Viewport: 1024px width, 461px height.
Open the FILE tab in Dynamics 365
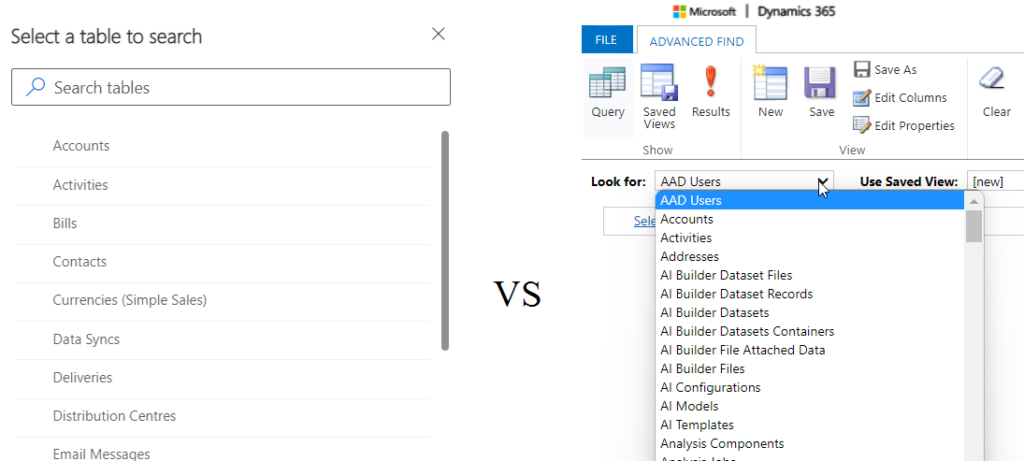click(607, 40)
